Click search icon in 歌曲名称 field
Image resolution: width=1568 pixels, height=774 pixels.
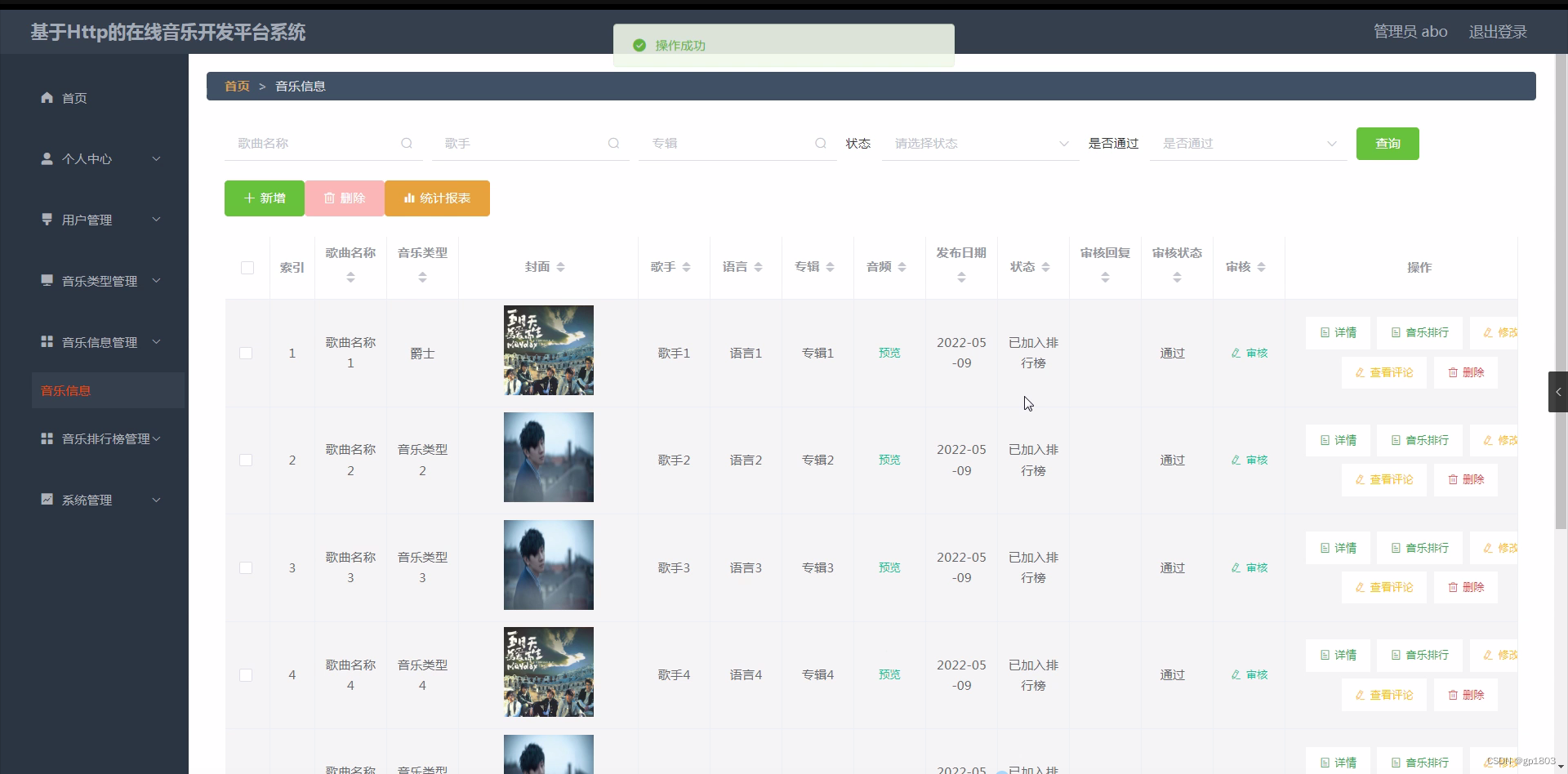(x=407, y=144)
